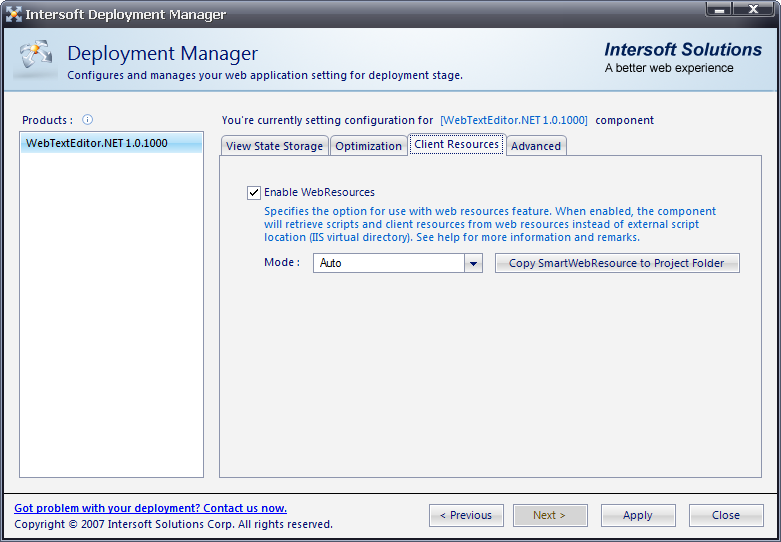Switch to the View State Storage tab

[274, 146]
